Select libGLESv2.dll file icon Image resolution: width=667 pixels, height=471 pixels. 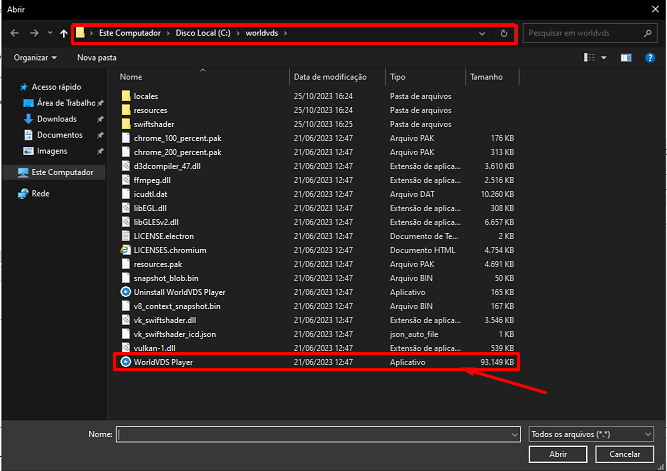pyautogui.click(x=125, y=222)
